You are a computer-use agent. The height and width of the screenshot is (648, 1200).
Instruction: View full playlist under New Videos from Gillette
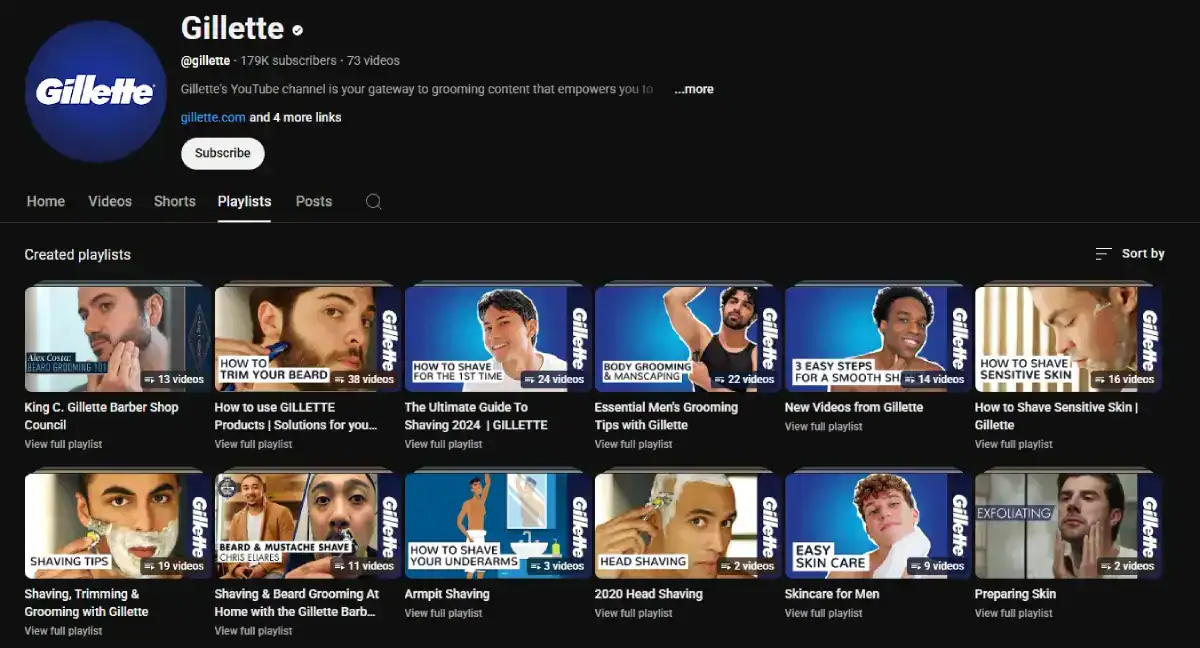coord(824,427)
